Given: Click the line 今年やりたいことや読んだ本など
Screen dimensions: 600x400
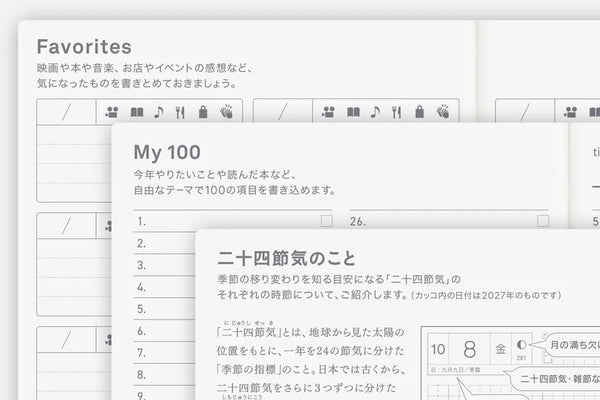Looking at the screenshot, I should pyautogui.click(x=215, y=175).
